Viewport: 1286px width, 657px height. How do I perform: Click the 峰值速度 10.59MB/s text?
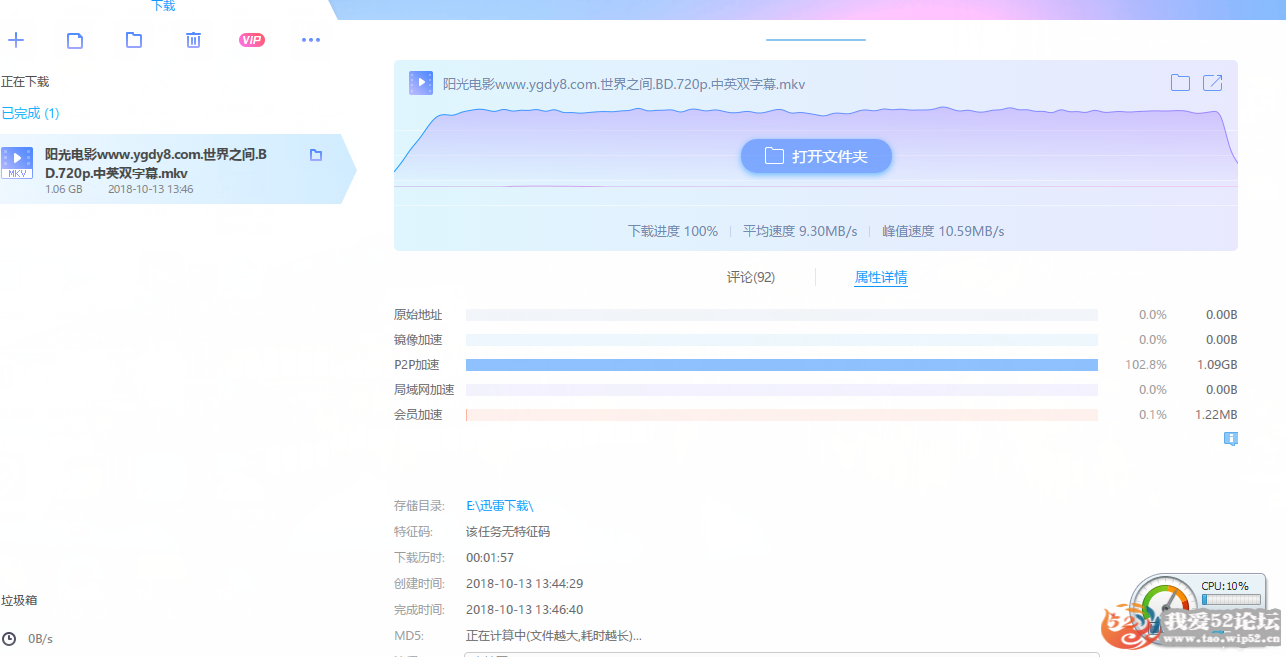click(943, 231)
